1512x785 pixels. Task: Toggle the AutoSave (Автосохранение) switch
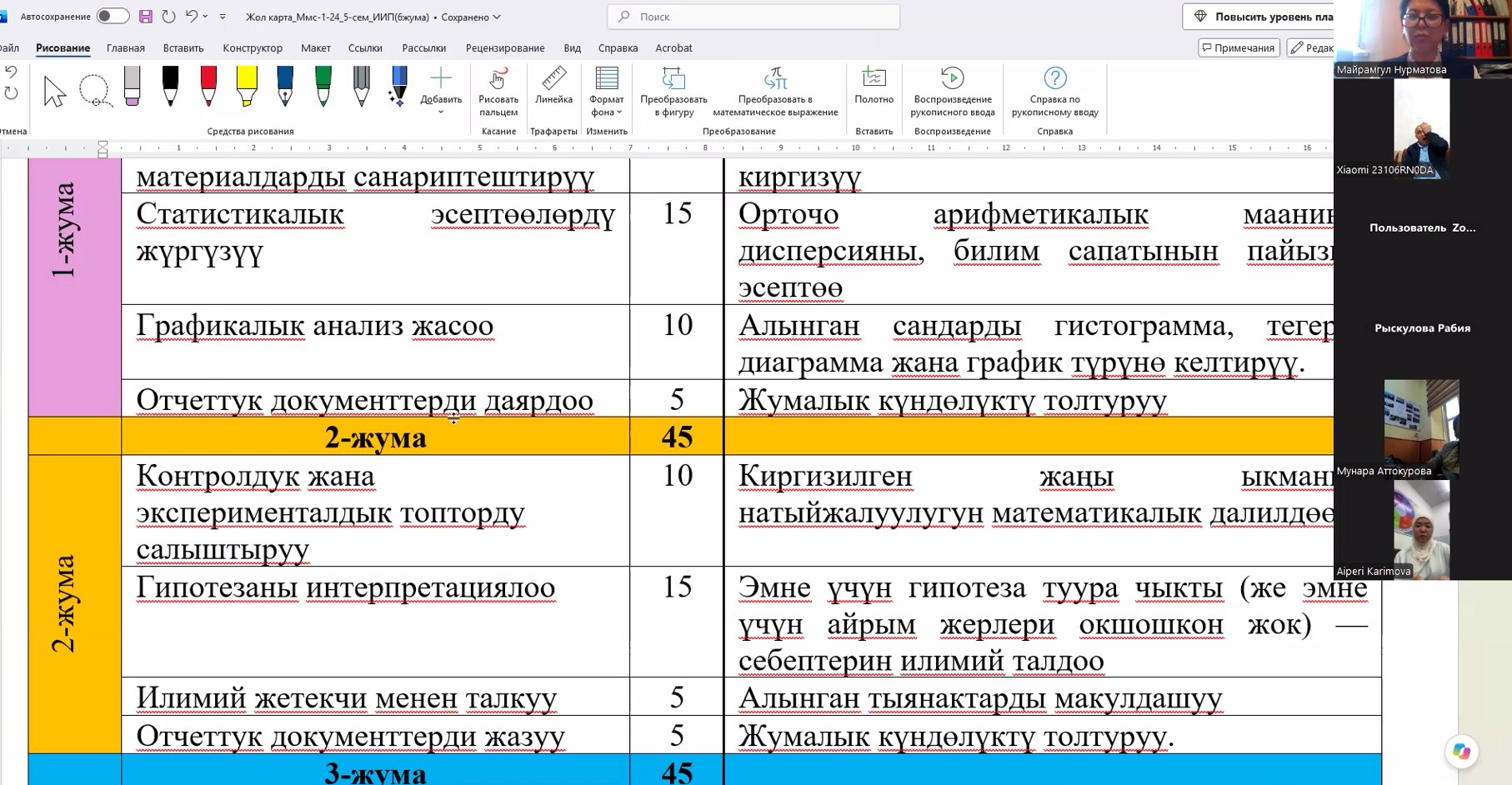[113, 16]
